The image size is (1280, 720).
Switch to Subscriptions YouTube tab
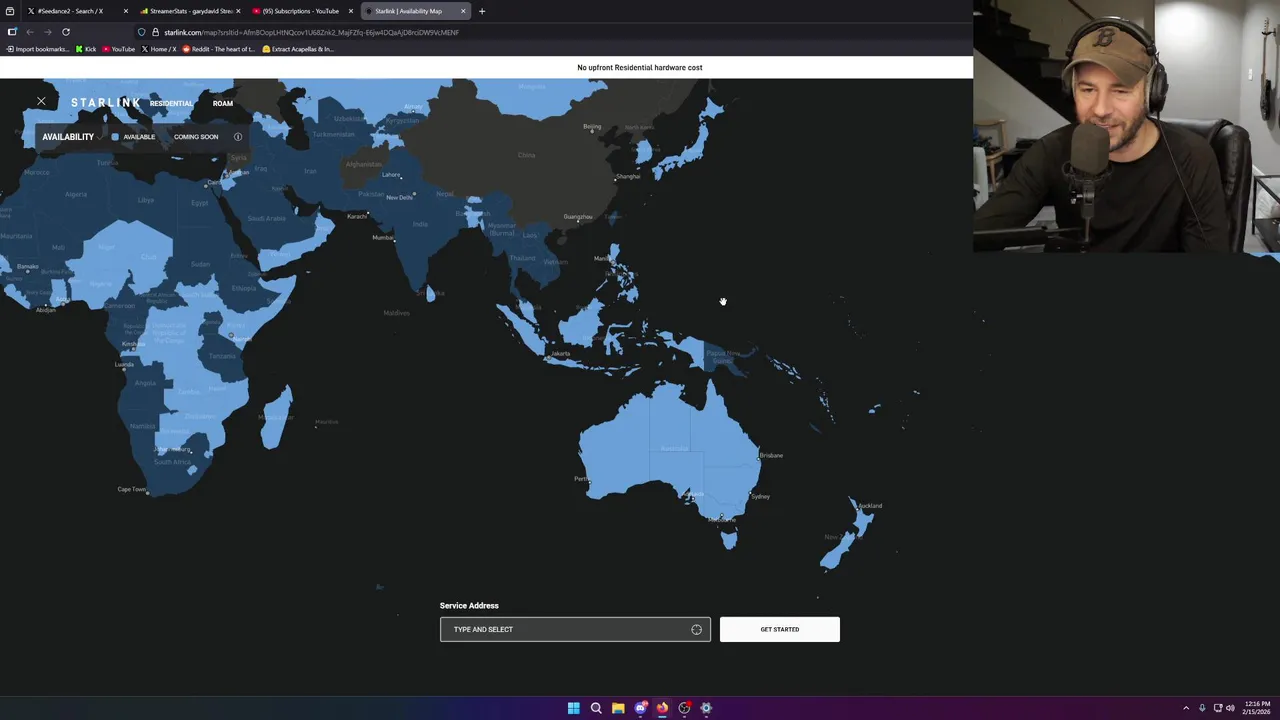pyautogui.click(x=300, y=11)
